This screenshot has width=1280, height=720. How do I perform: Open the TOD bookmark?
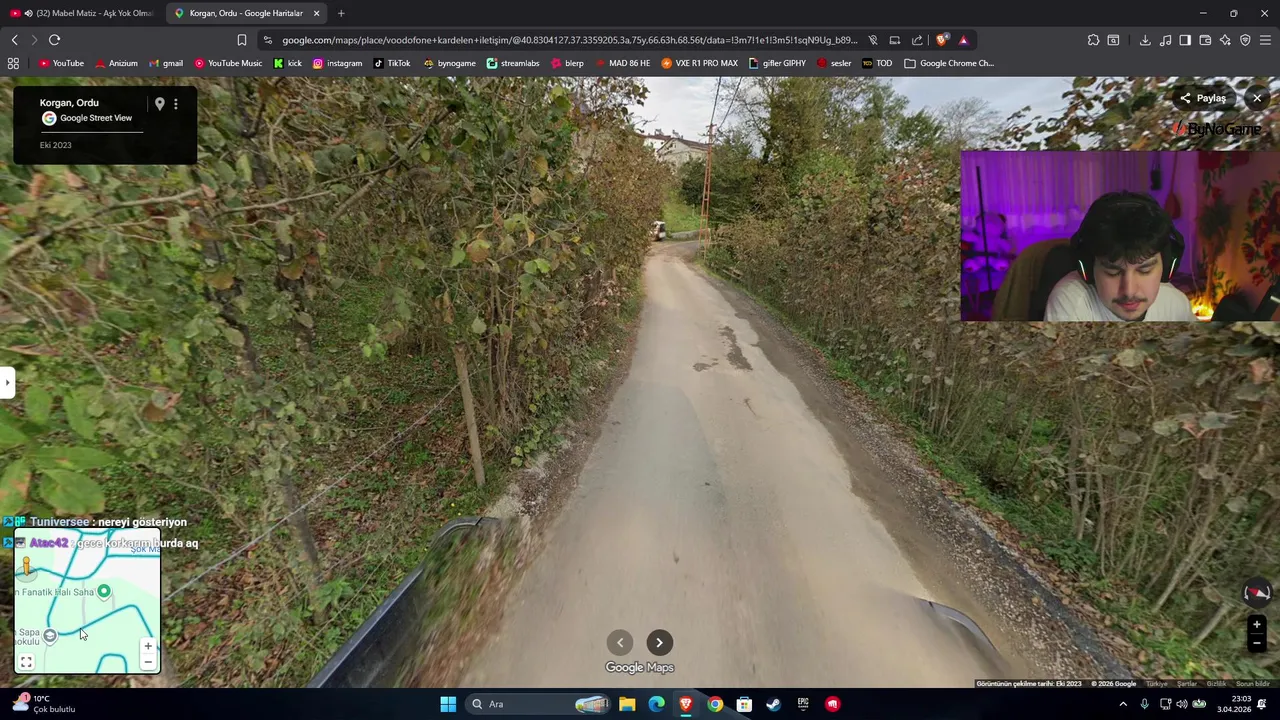point(876,63)
